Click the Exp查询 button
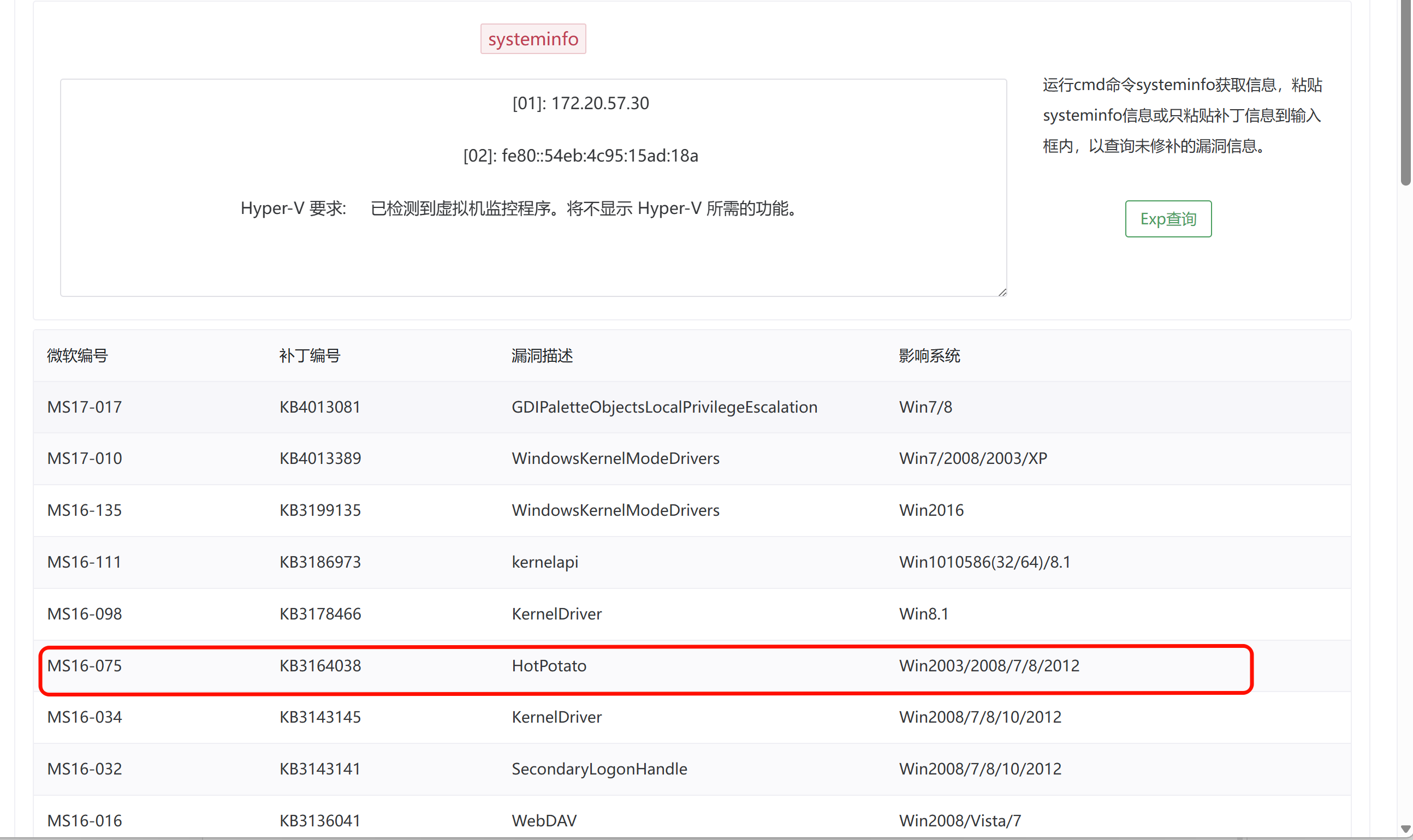 (1168, 218)
